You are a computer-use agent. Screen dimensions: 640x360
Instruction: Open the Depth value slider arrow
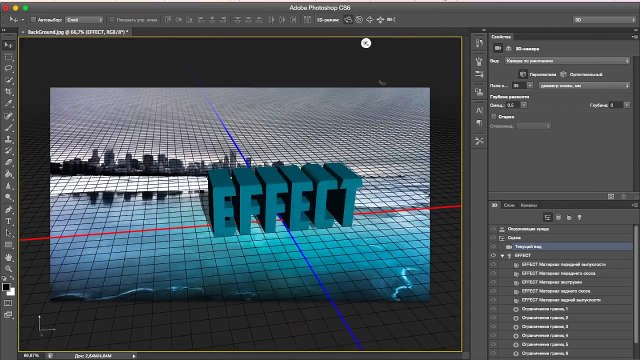pos(627,105)
